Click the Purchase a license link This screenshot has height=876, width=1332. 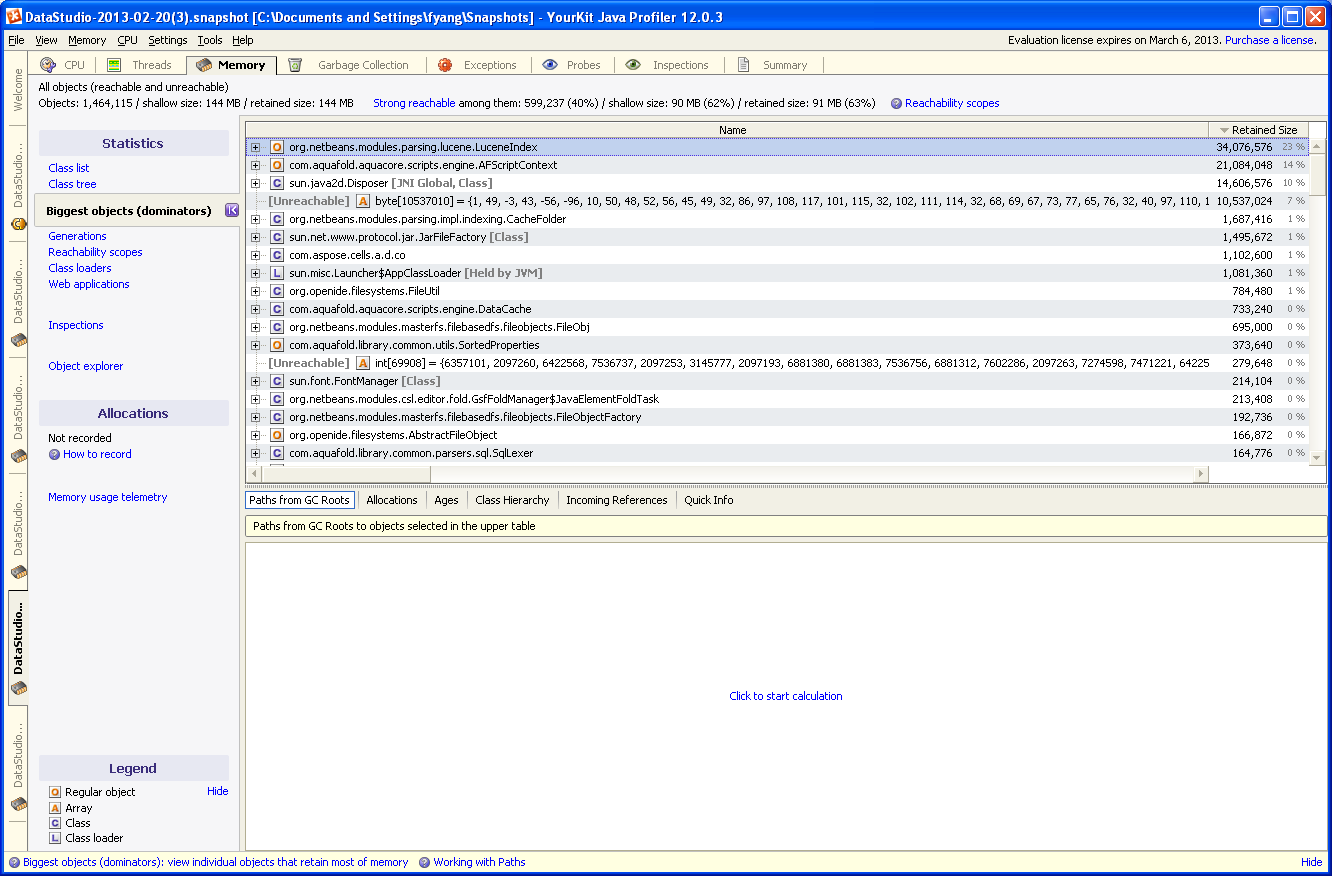[x=1271, y=40]
